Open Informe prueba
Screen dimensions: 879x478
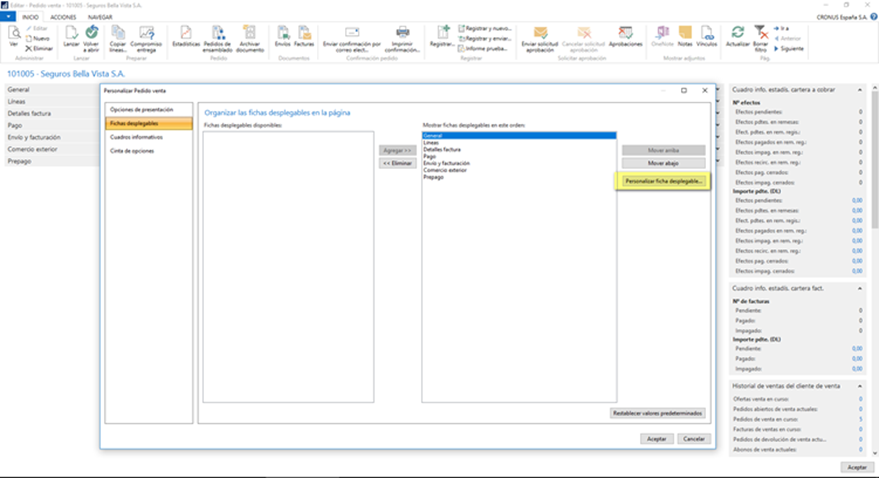[x=483, y=49]
